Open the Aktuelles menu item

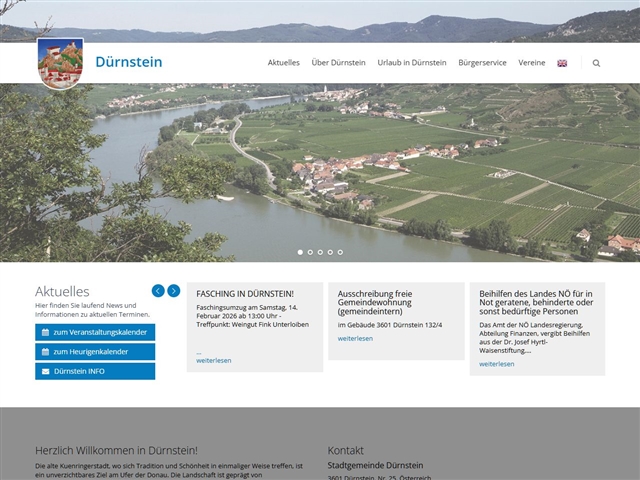(x=283, y=63)
